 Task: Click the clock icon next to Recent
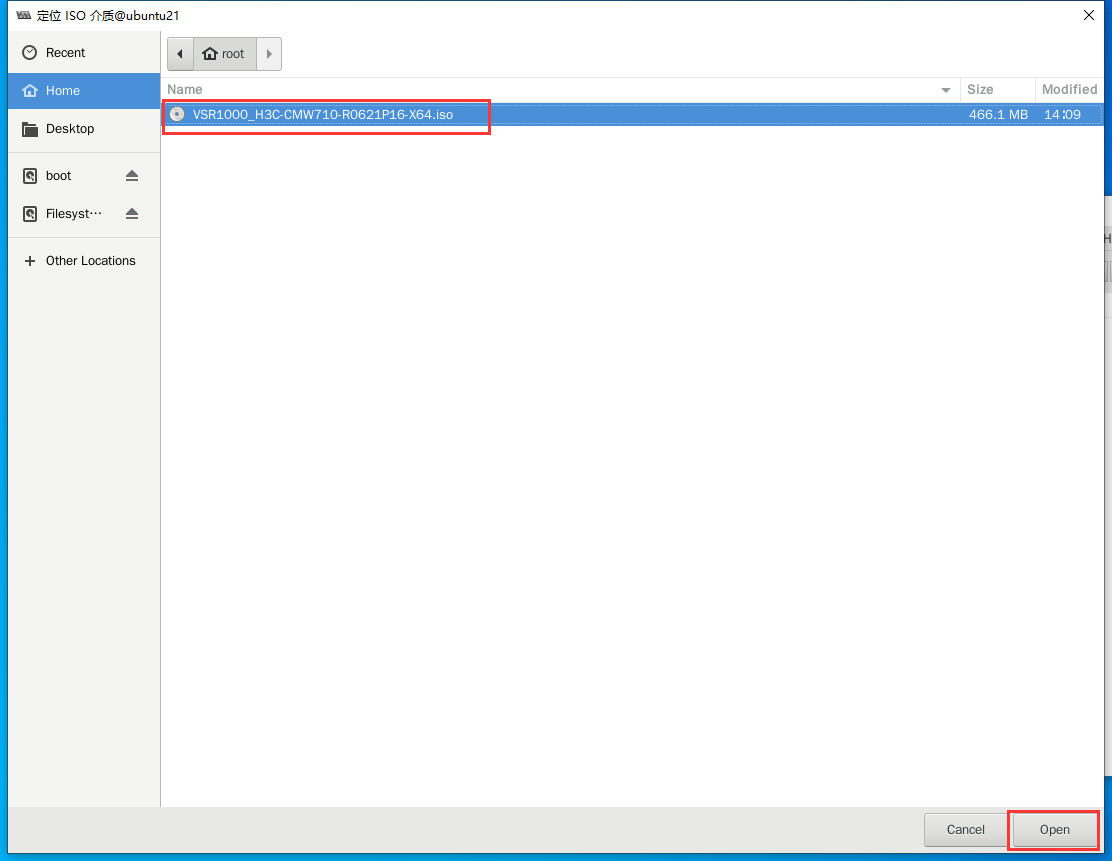pyautogui.click(x=30, y=52)
